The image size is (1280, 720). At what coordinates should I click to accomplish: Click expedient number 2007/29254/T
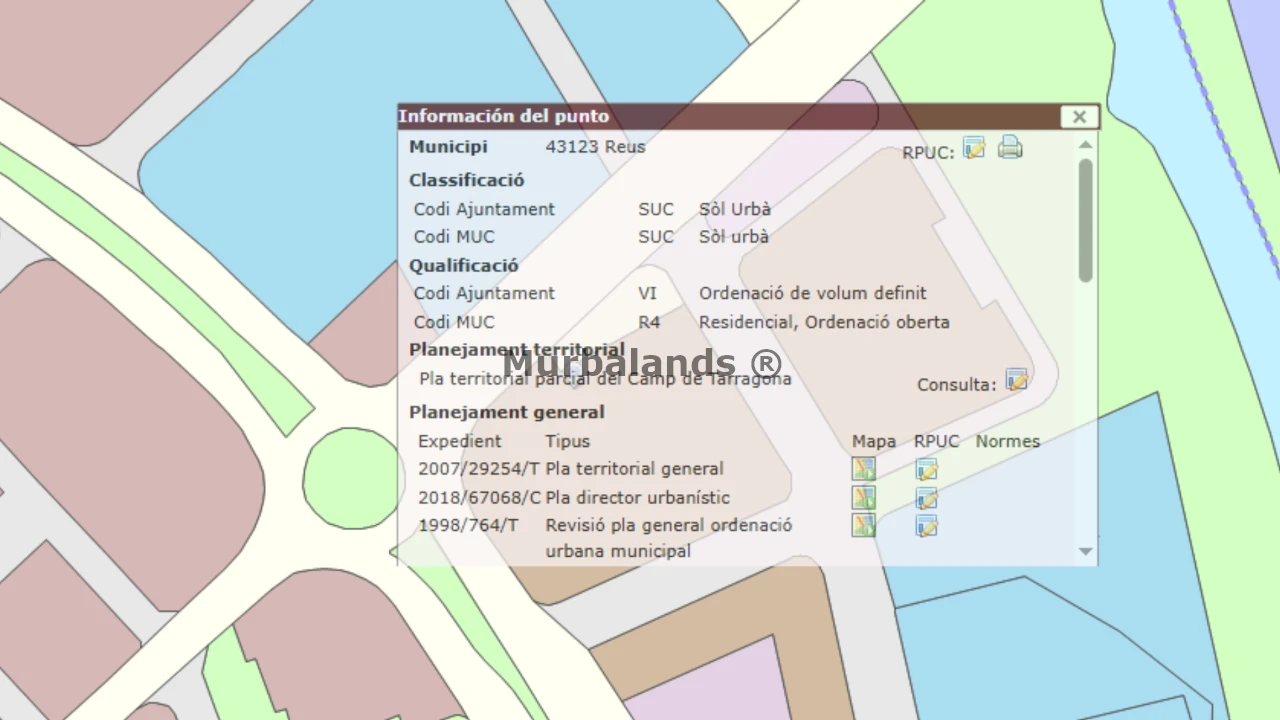tap(479, 469)
